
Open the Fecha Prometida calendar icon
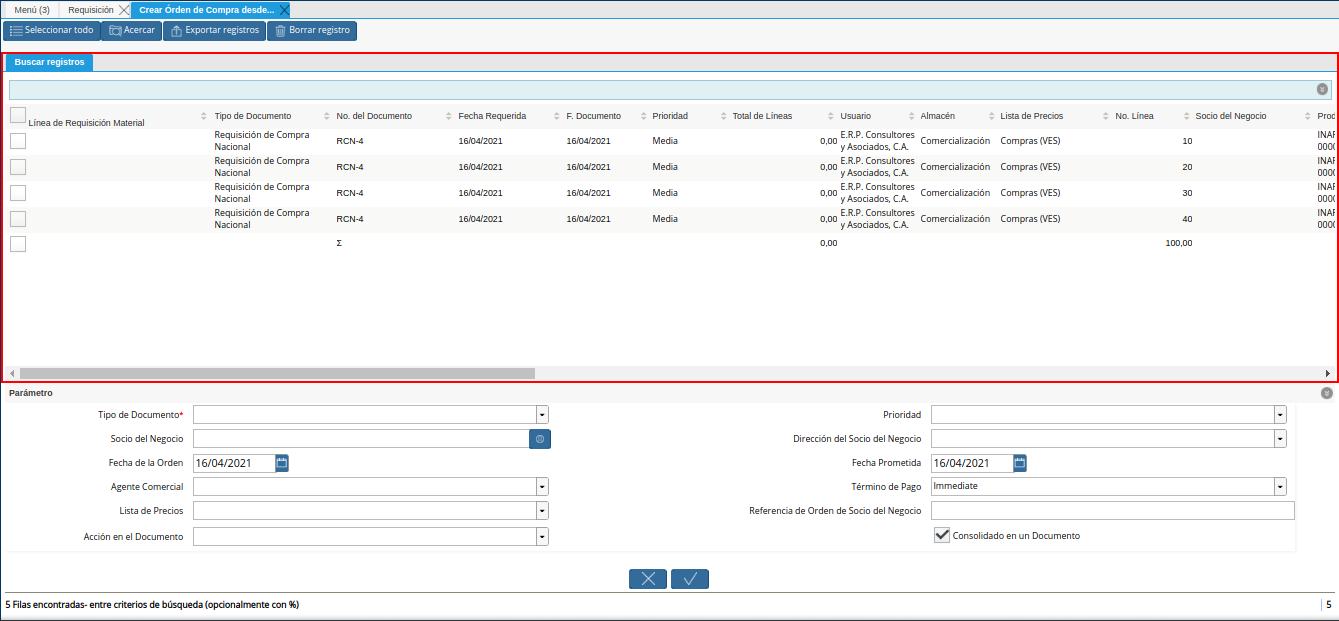[x=1020, y=463]
